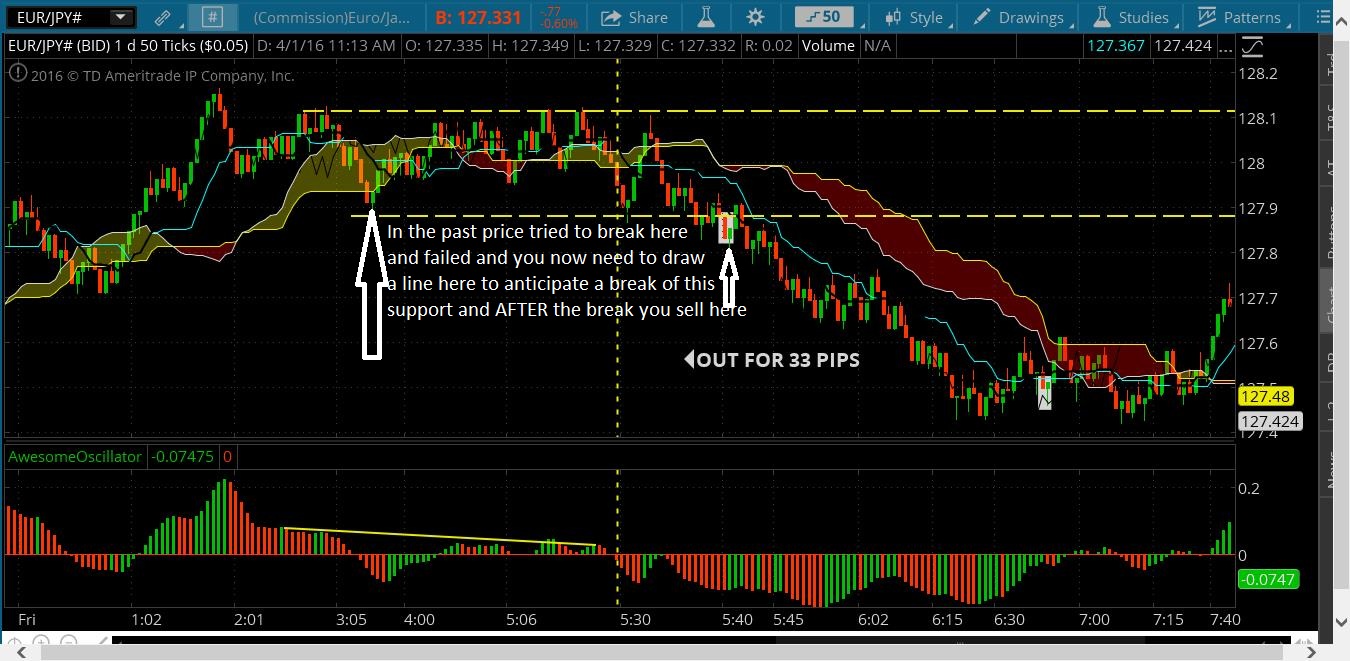Screen dimensions: 1350x661
Task: Click the zoom-in plus icon below chart
Action: 40,642
